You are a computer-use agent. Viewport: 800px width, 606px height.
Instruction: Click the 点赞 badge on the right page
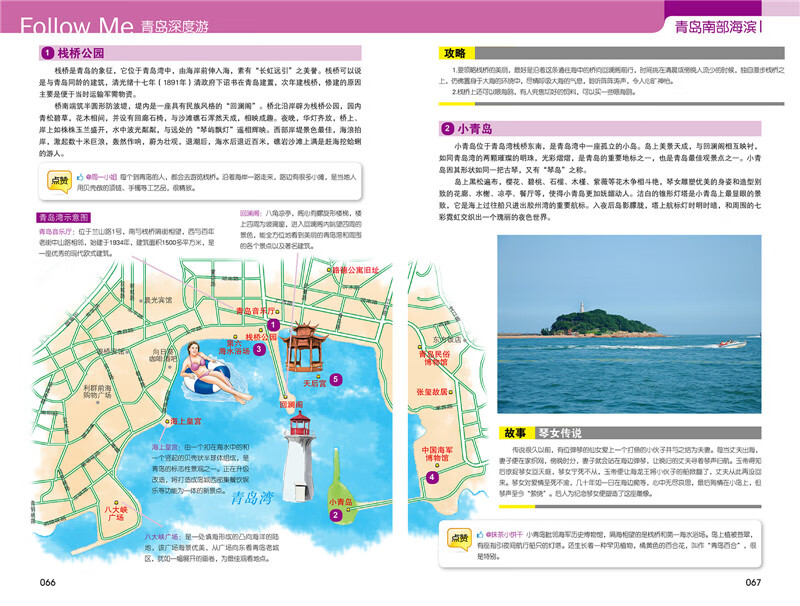tap(459, 539)
